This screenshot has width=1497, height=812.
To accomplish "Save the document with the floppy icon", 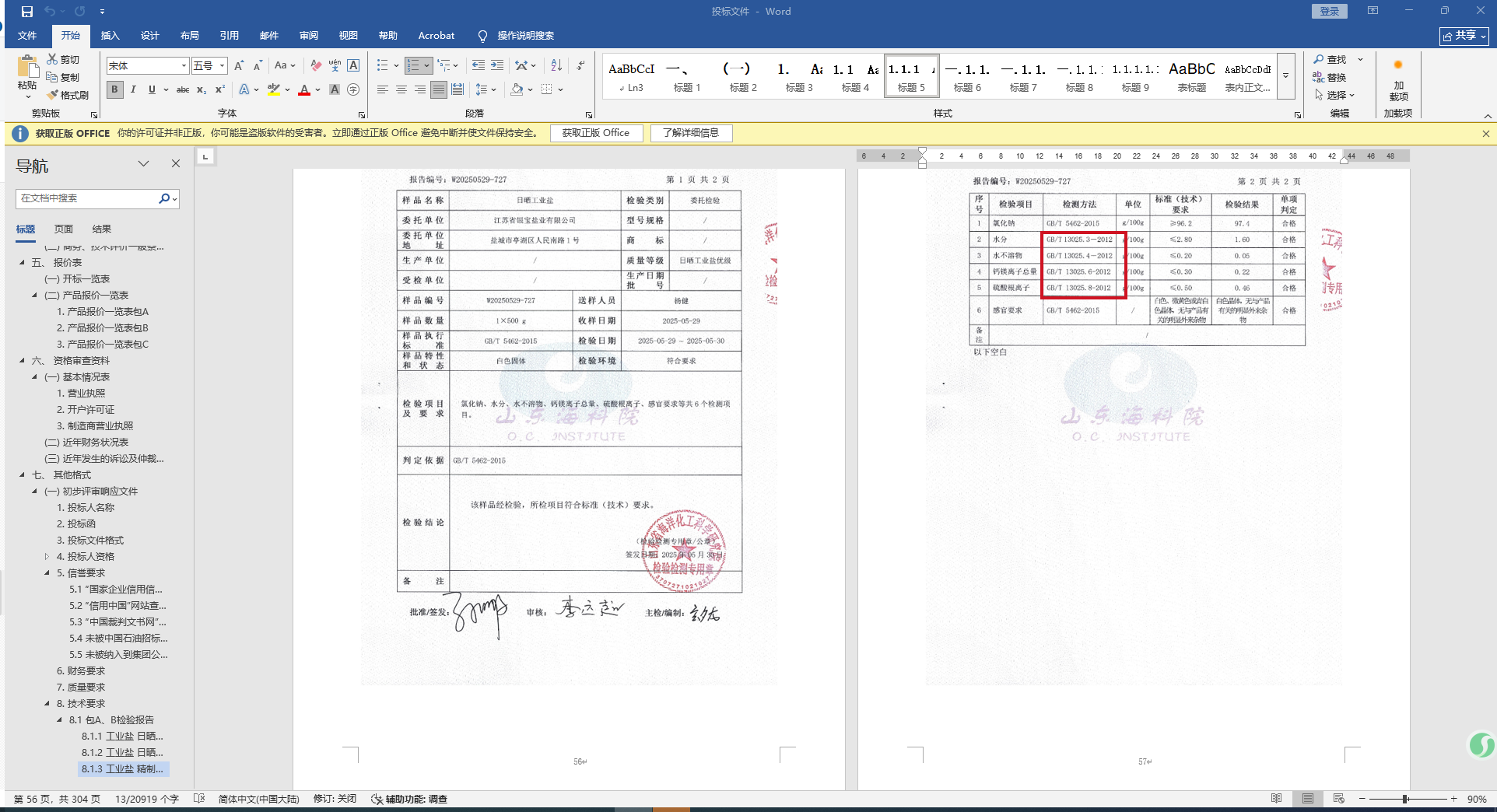I will [27, 11].
